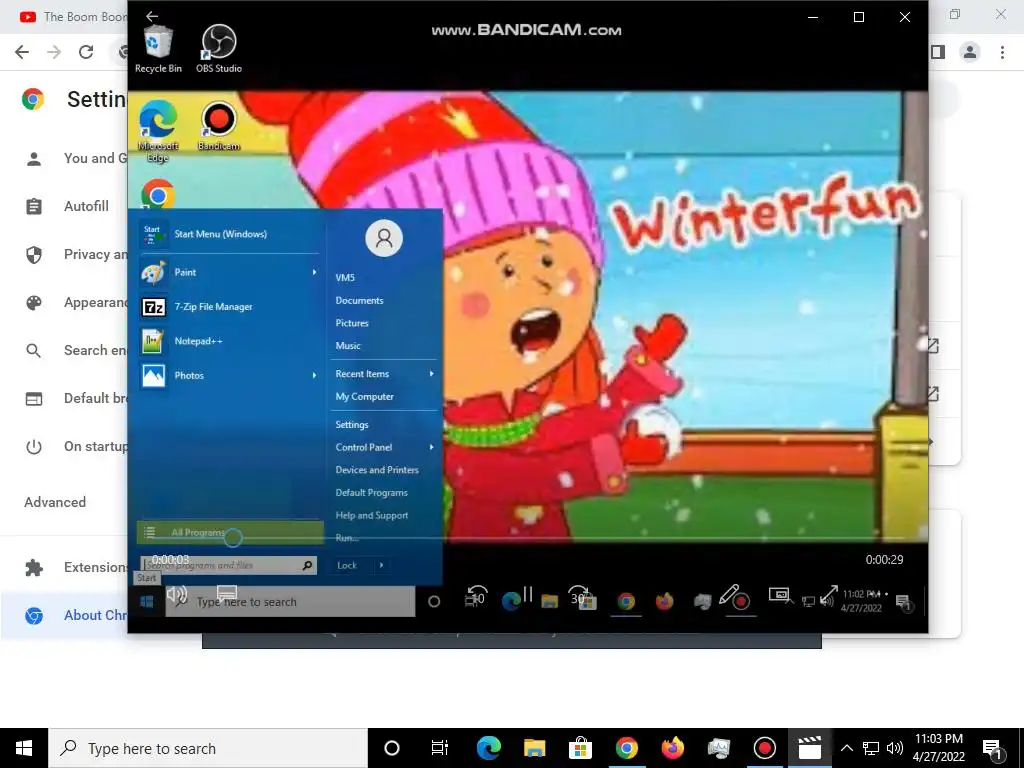Open the Chrome profile avatar
The width and height of the screenshot is (1024, 768).
(x=970, y=52)
